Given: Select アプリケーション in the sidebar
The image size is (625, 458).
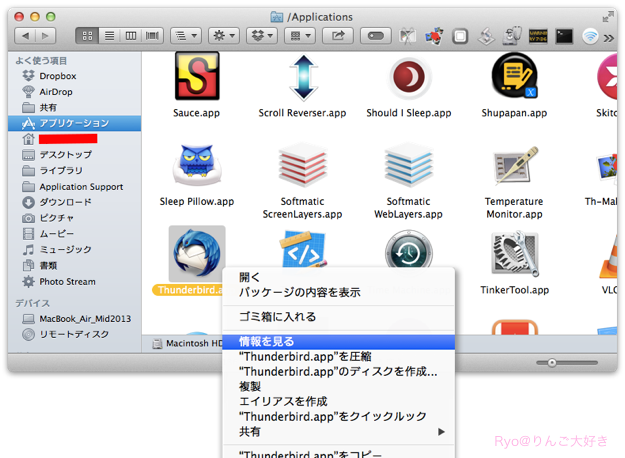Looking at the screenshot, I should coord(74,123).
